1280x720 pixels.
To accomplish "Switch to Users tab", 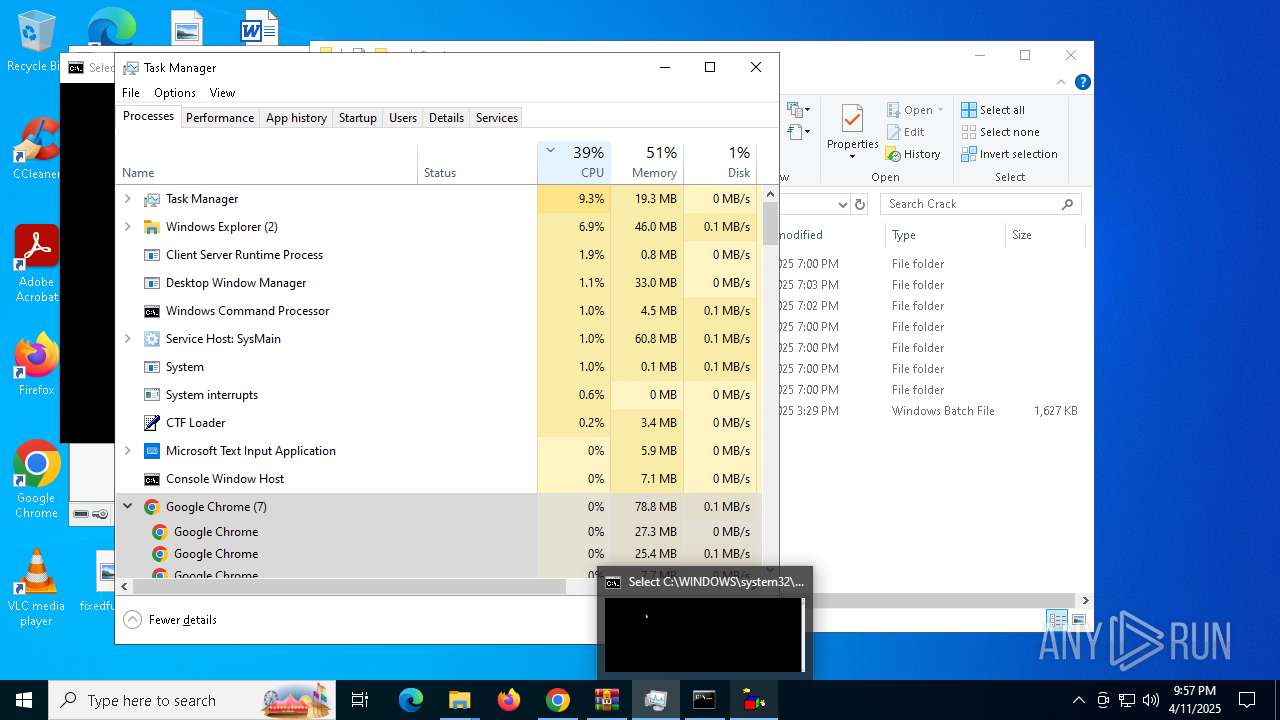I will 403,118.
